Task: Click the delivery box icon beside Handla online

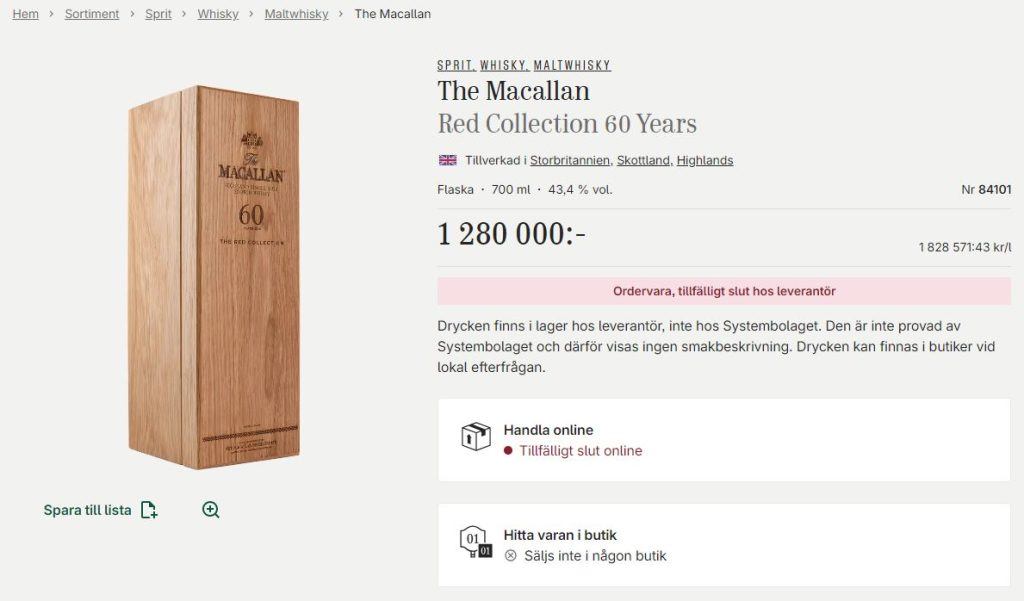Action: point(475,437)
